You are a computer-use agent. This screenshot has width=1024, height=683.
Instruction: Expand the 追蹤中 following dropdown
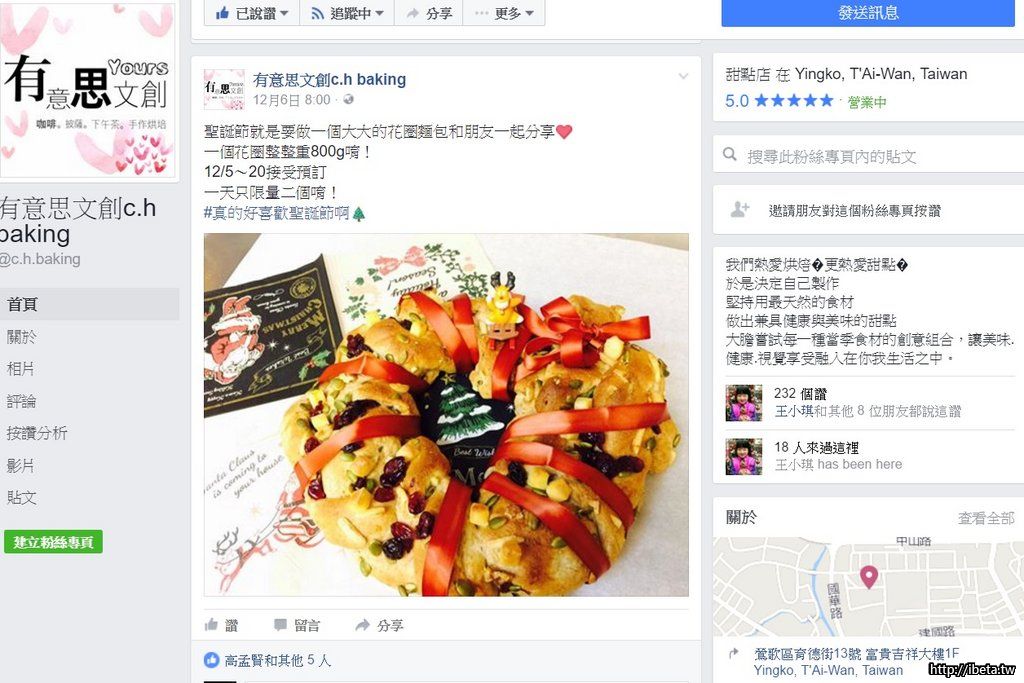click(x=347, y=12)
